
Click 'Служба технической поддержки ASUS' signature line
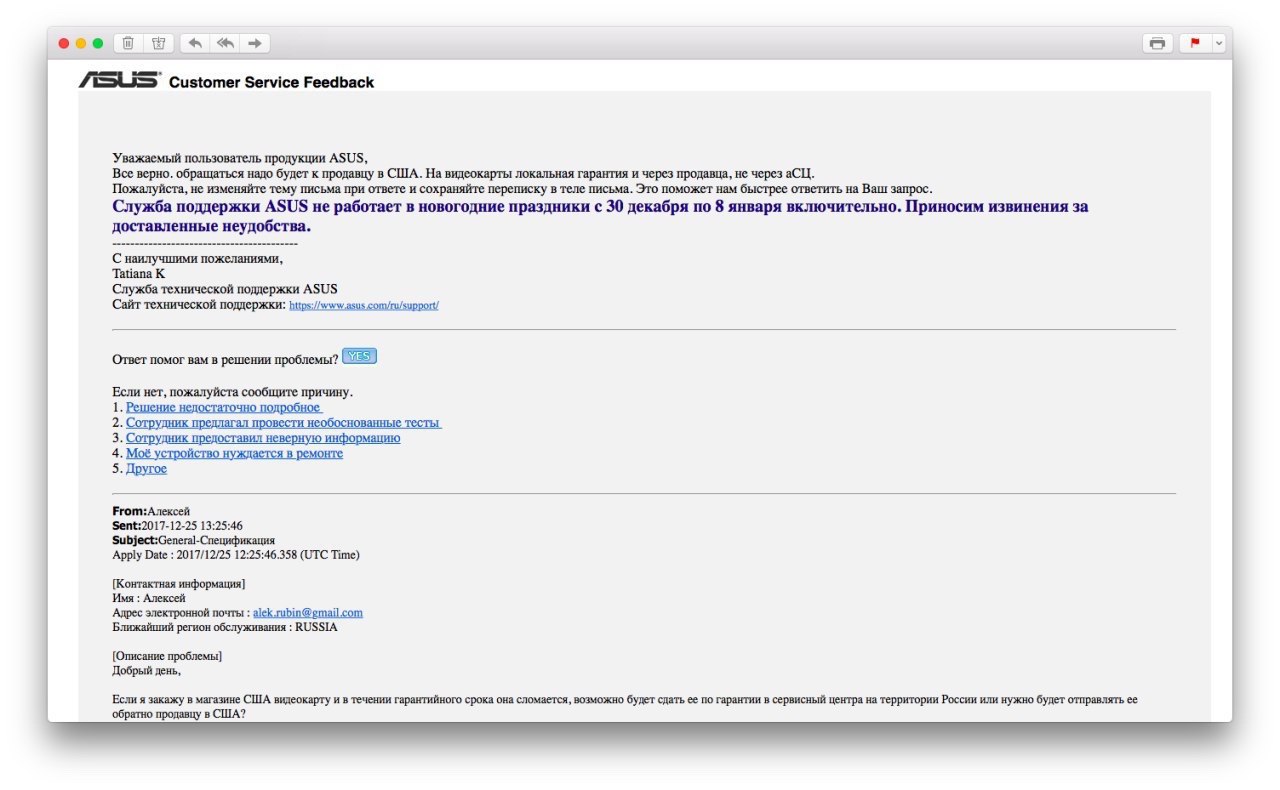(x=225, y=289)
